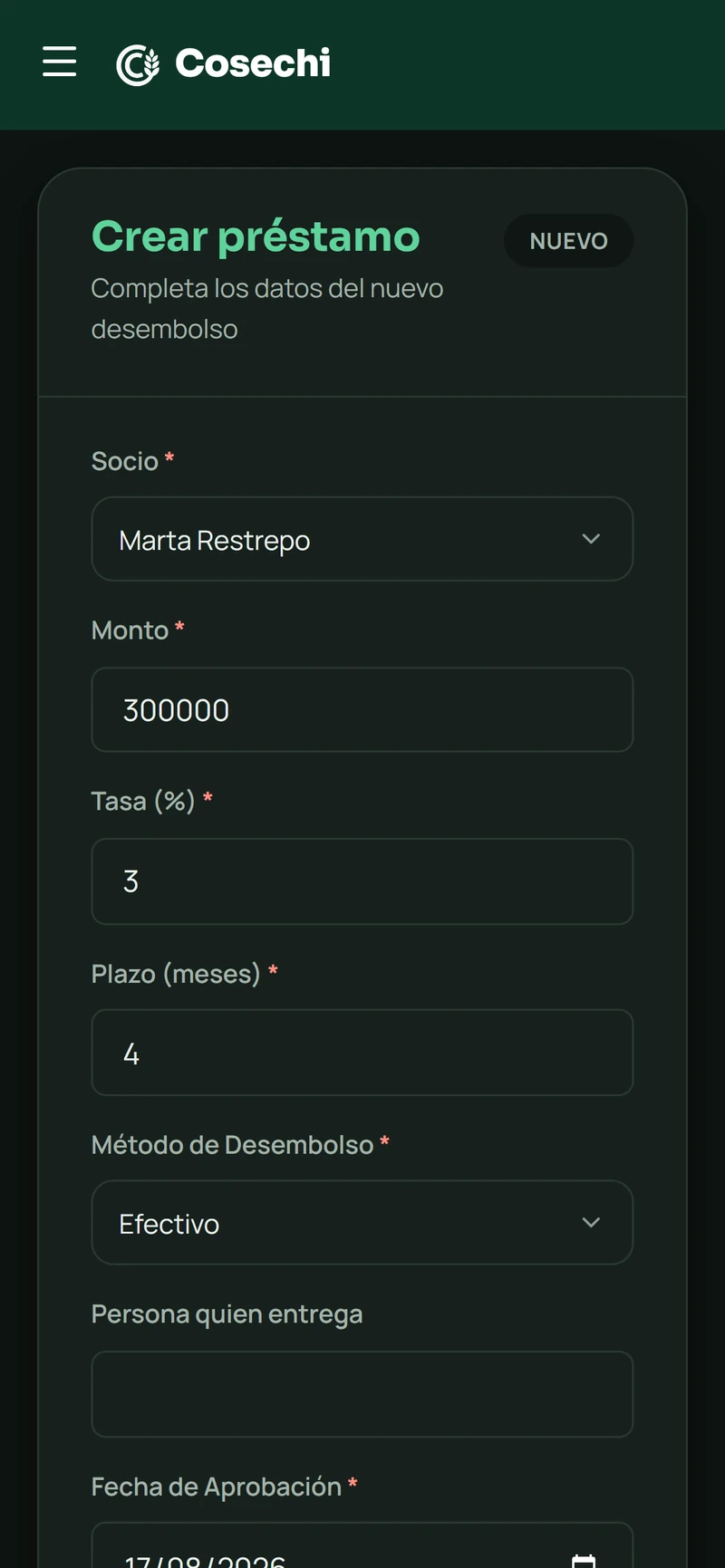
Task: Focus the Plazo (meses) input field
Action: point(362,1053)
